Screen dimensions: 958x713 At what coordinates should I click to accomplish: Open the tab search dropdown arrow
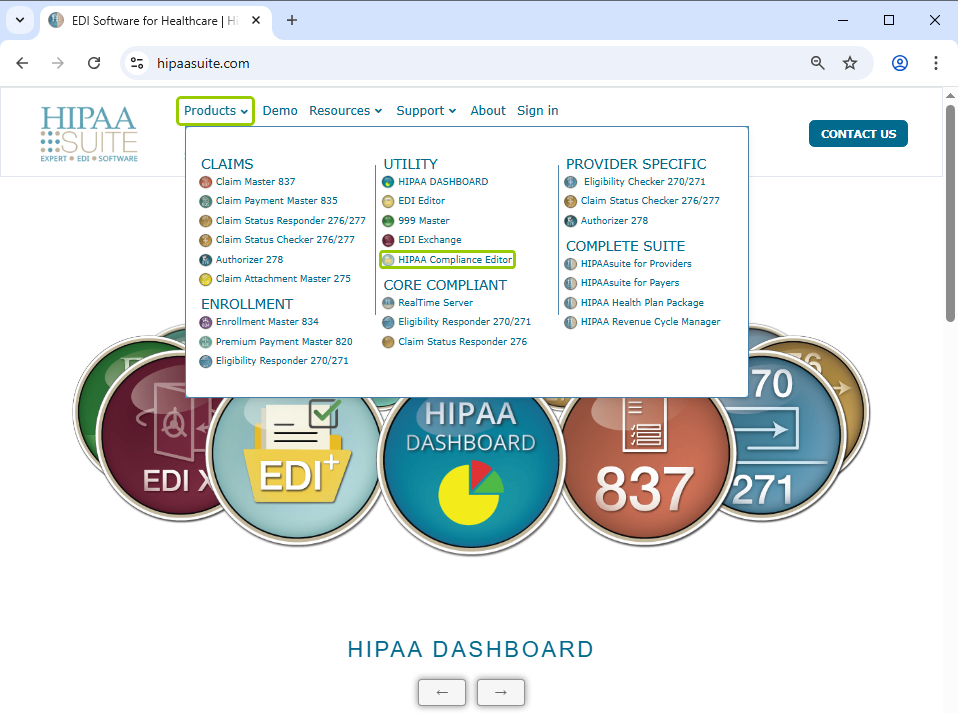(20, 20)
